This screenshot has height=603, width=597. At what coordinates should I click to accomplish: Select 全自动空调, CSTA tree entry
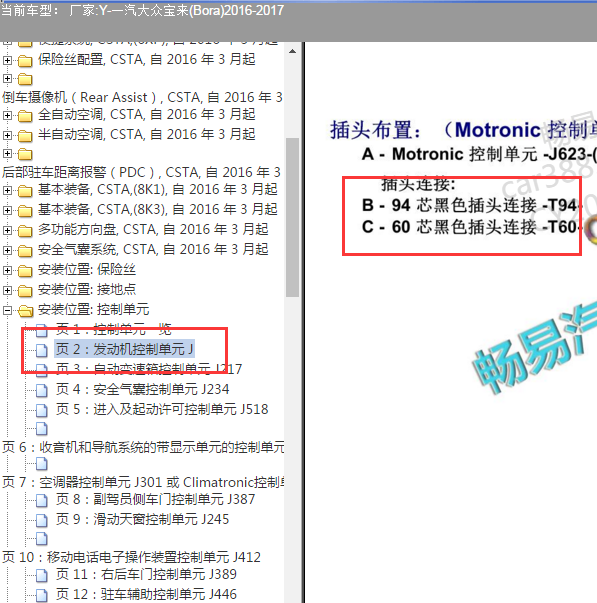coord(147,115)
